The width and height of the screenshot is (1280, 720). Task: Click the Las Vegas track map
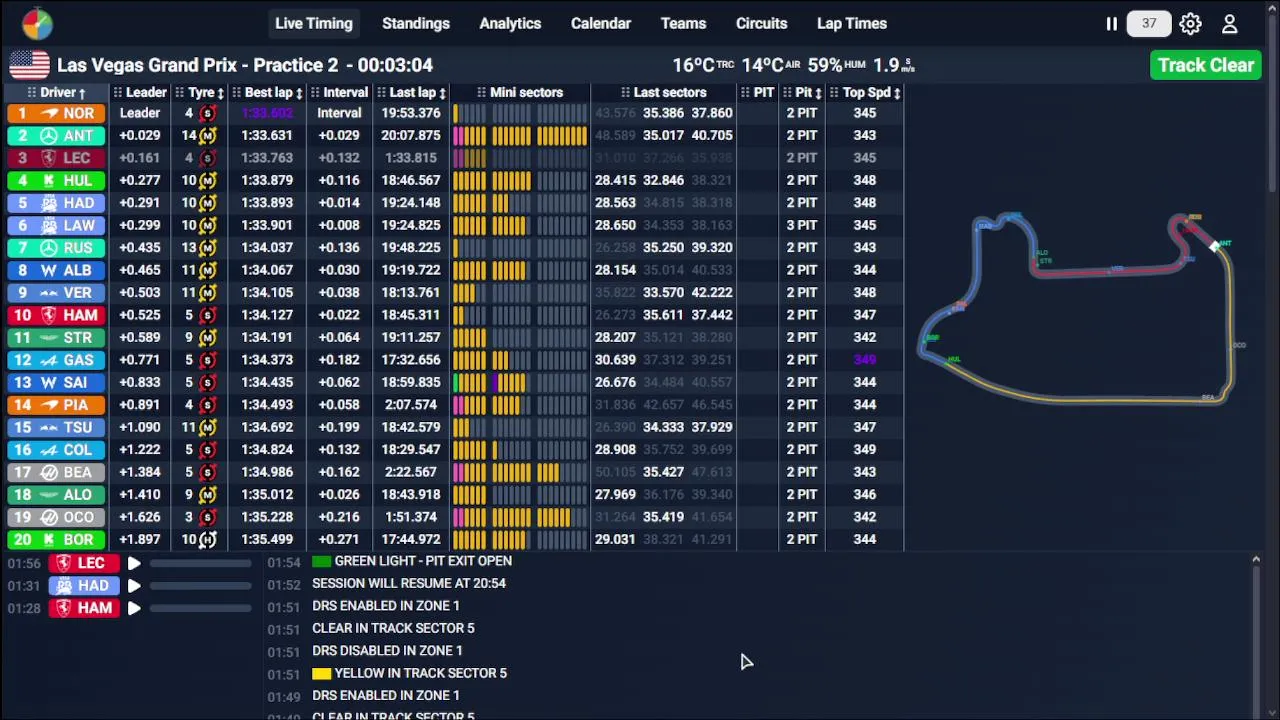click(1080, 308)
